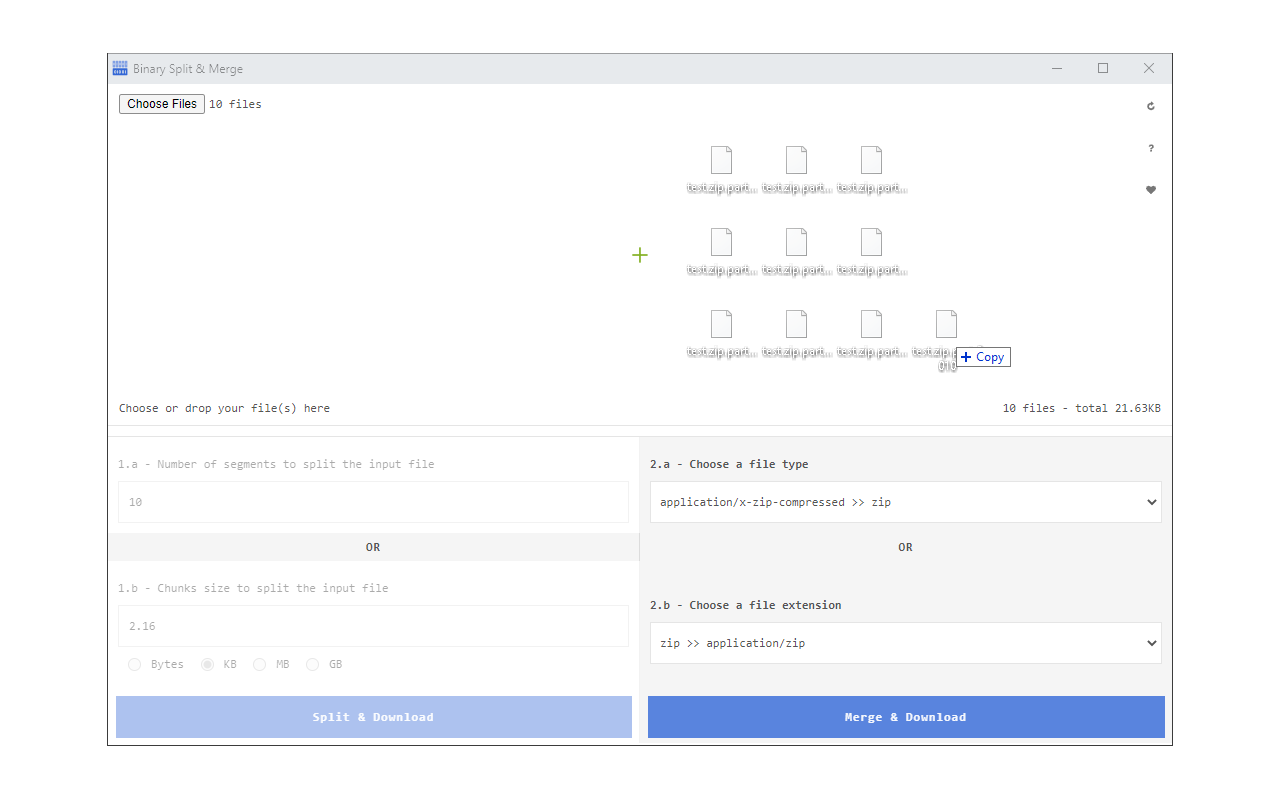Click the green plus icon to add files
Viewport: 1280px width, 800px height.
(640, 255)
